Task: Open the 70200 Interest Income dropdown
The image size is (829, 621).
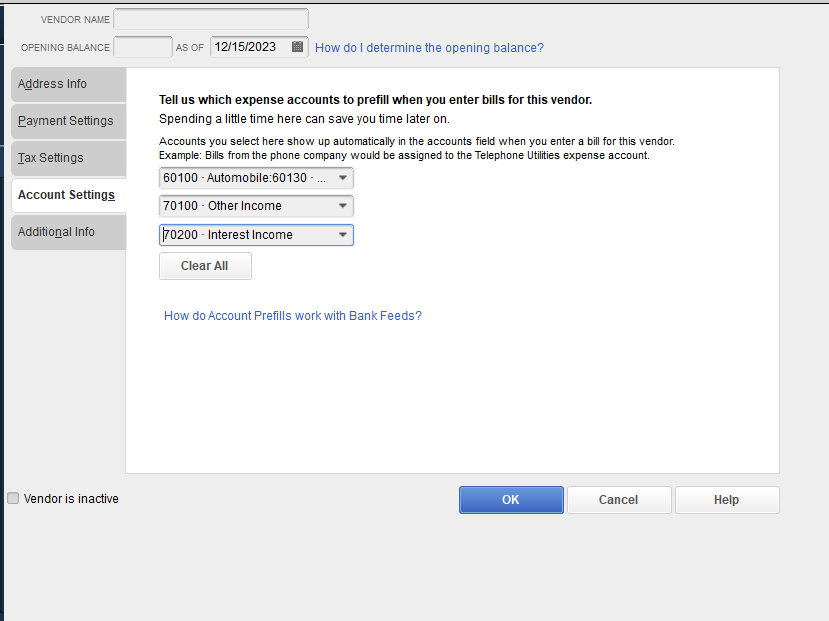Action: (343, 235)
